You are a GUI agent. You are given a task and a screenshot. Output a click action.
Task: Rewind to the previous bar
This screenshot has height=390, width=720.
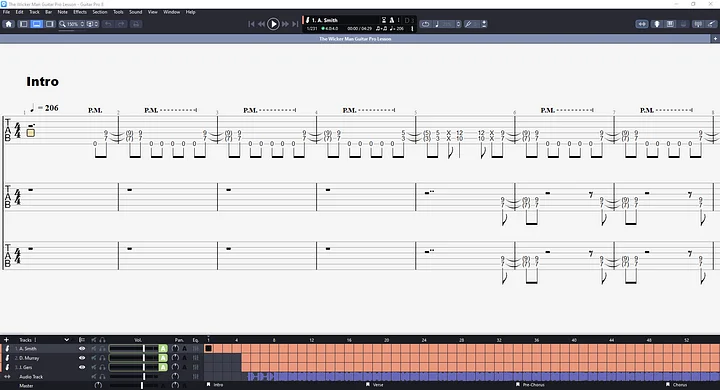coord(261,24)
